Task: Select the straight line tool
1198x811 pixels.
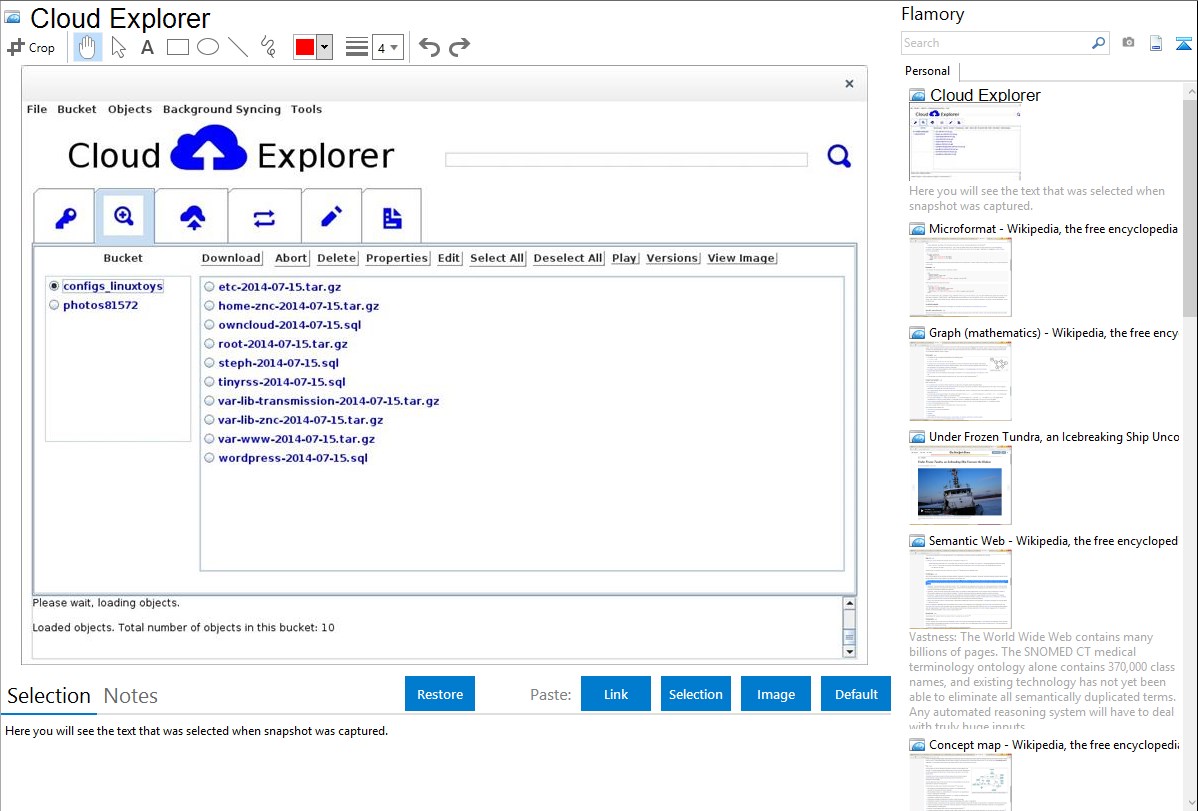Action: pos(238,47)
